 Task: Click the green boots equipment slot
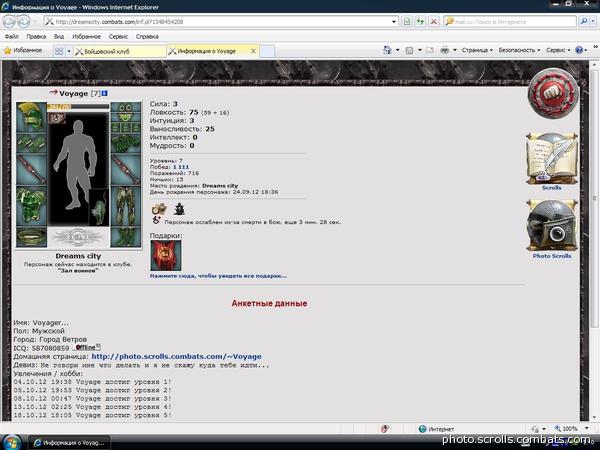coord(126,237)
